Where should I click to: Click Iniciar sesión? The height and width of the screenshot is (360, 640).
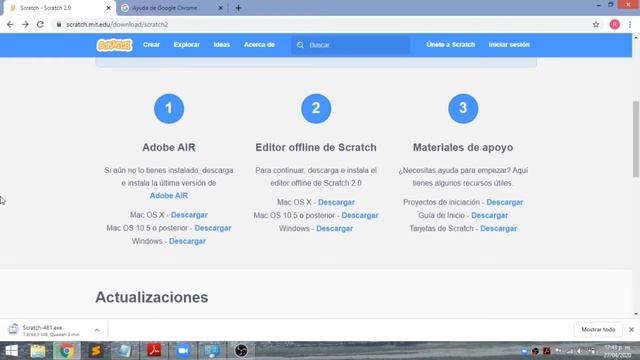(509, 44)
